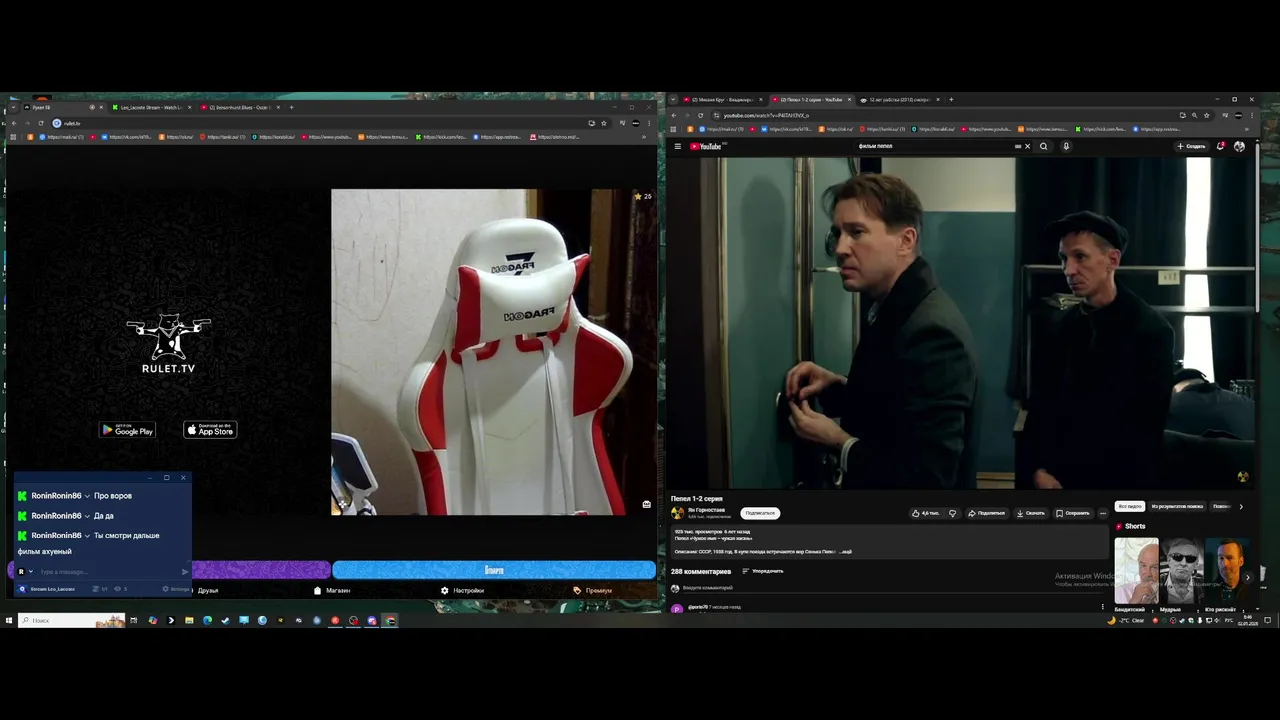Click Скачать download button
This screenshot has width=1280, height=720.
pyautogui.click(x=1031, y=513)
